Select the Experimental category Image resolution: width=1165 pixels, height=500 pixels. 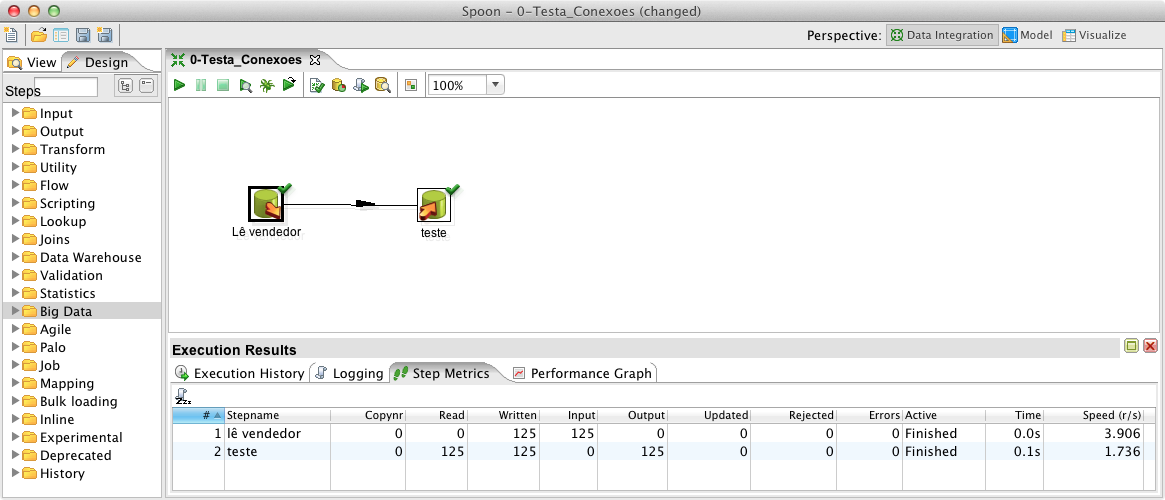click(81, 437)
